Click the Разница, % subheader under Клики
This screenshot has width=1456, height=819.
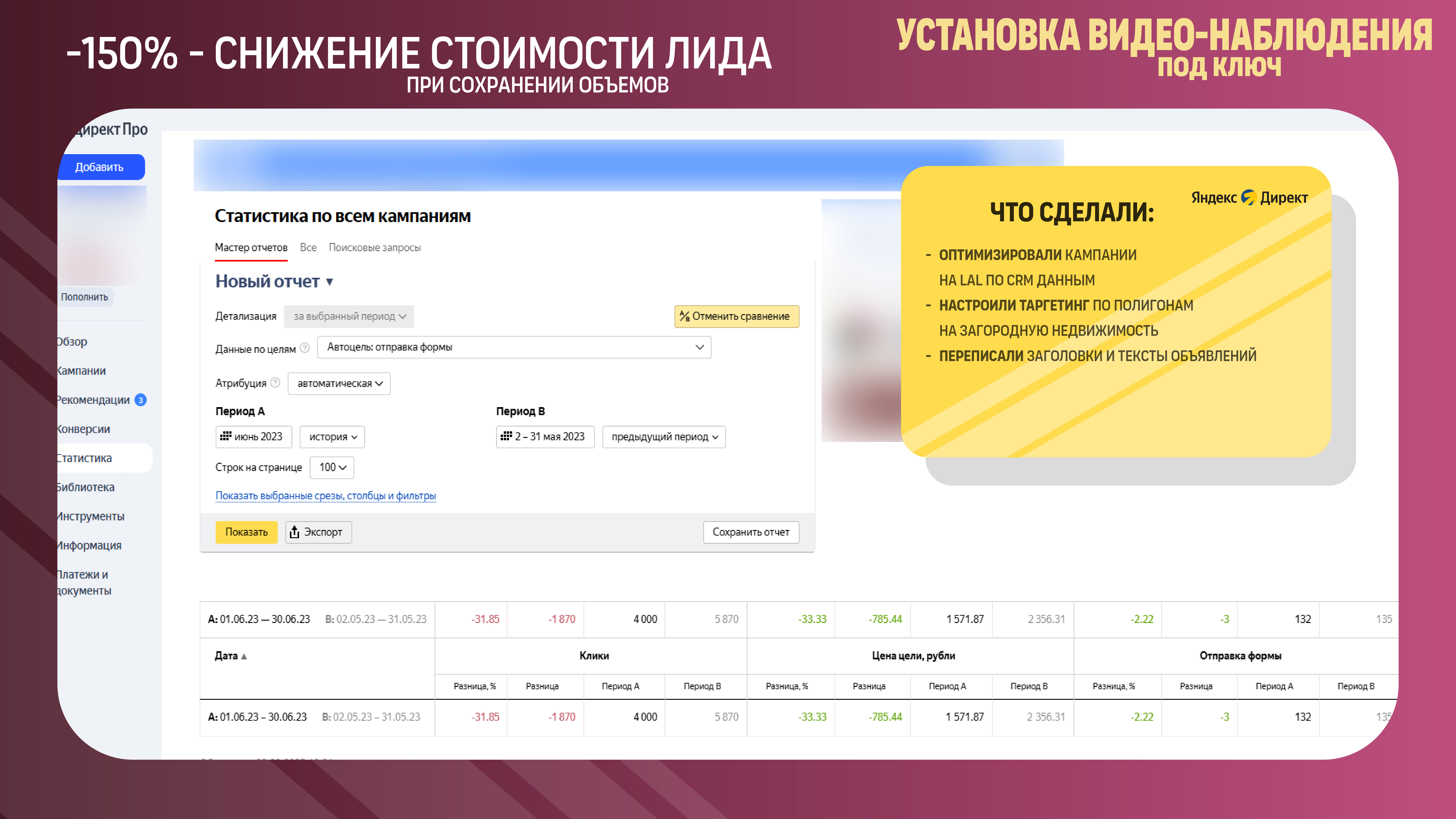pos(475,686)
